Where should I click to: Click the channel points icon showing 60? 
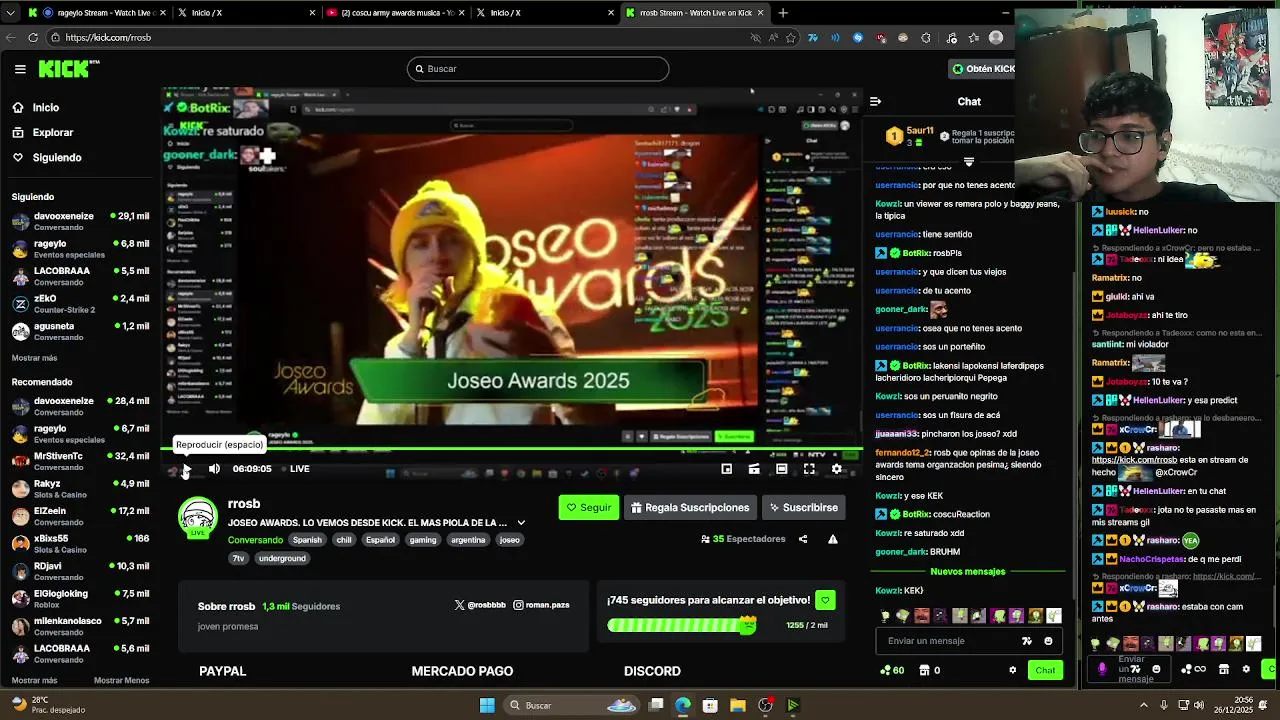pyautogui.click(x=892, y=670)
